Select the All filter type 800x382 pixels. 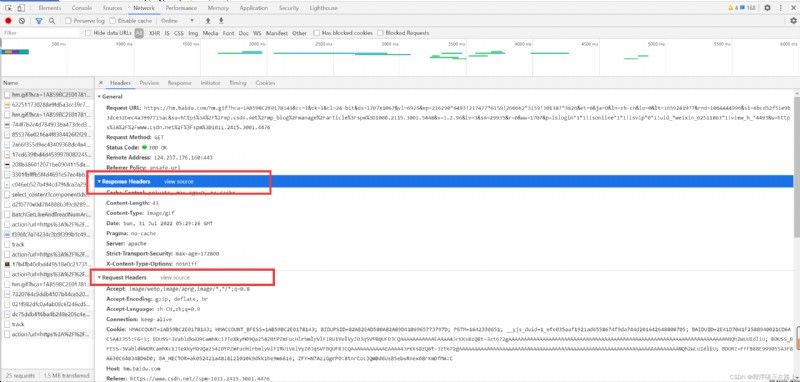139,33
